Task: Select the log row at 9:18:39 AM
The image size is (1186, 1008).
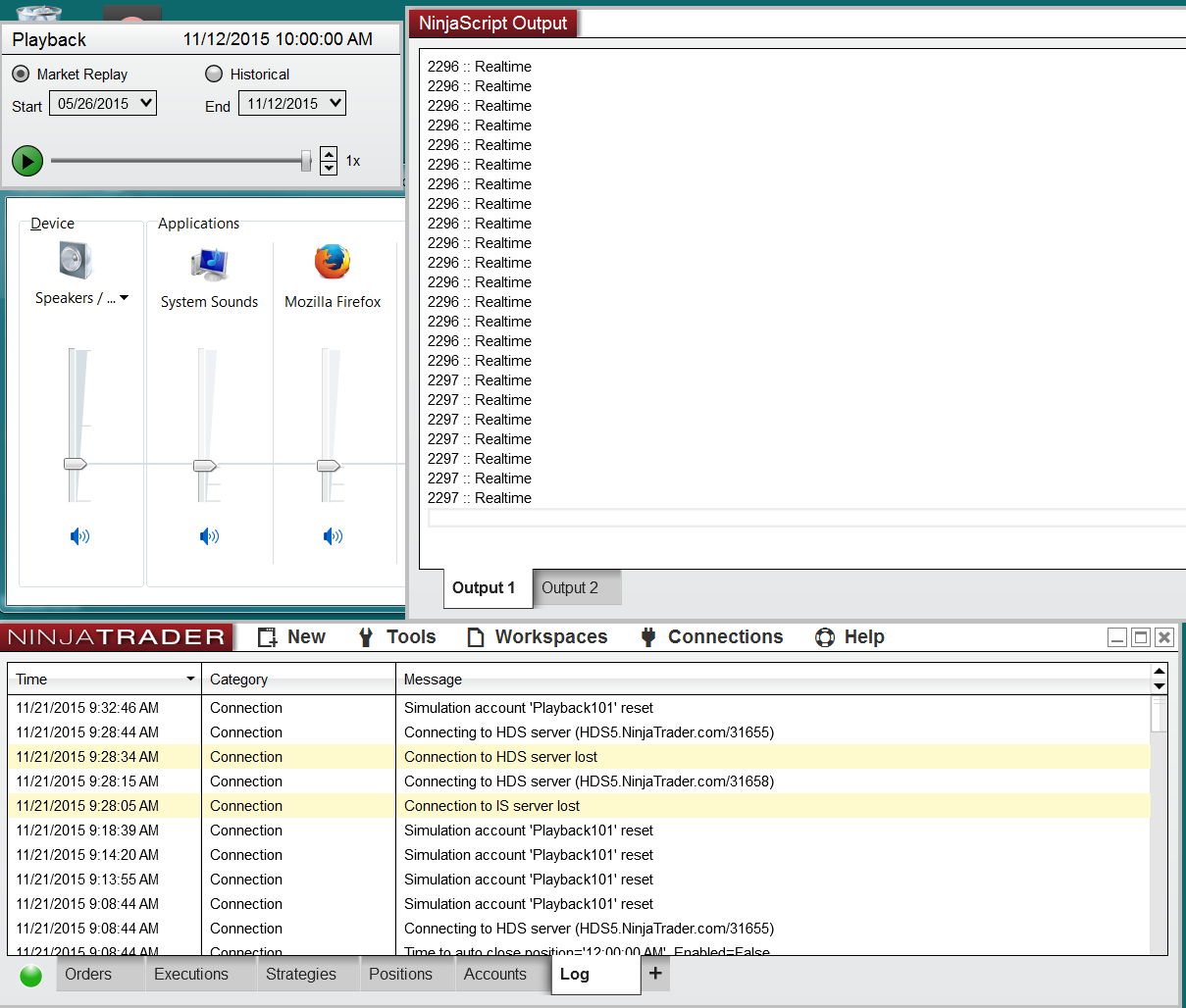Action: click(x=579, y=831)
